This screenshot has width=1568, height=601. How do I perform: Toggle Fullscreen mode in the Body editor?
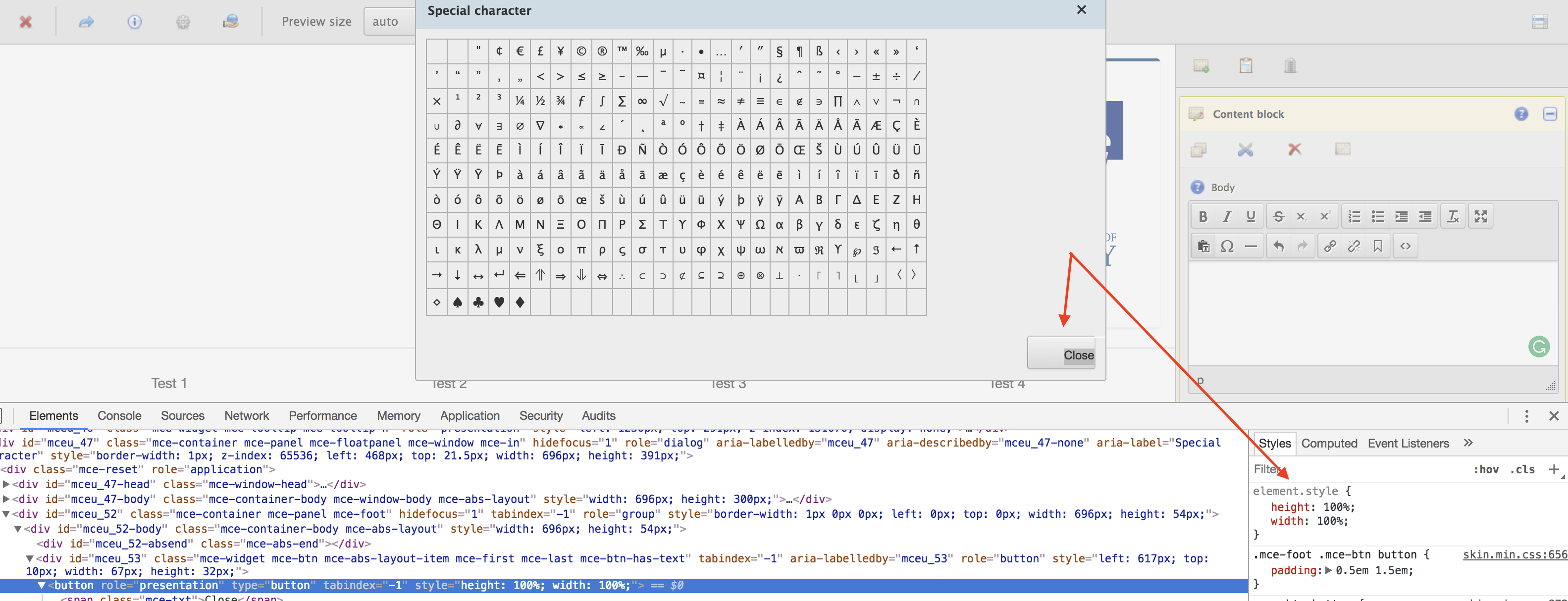tap(1481, 216)
